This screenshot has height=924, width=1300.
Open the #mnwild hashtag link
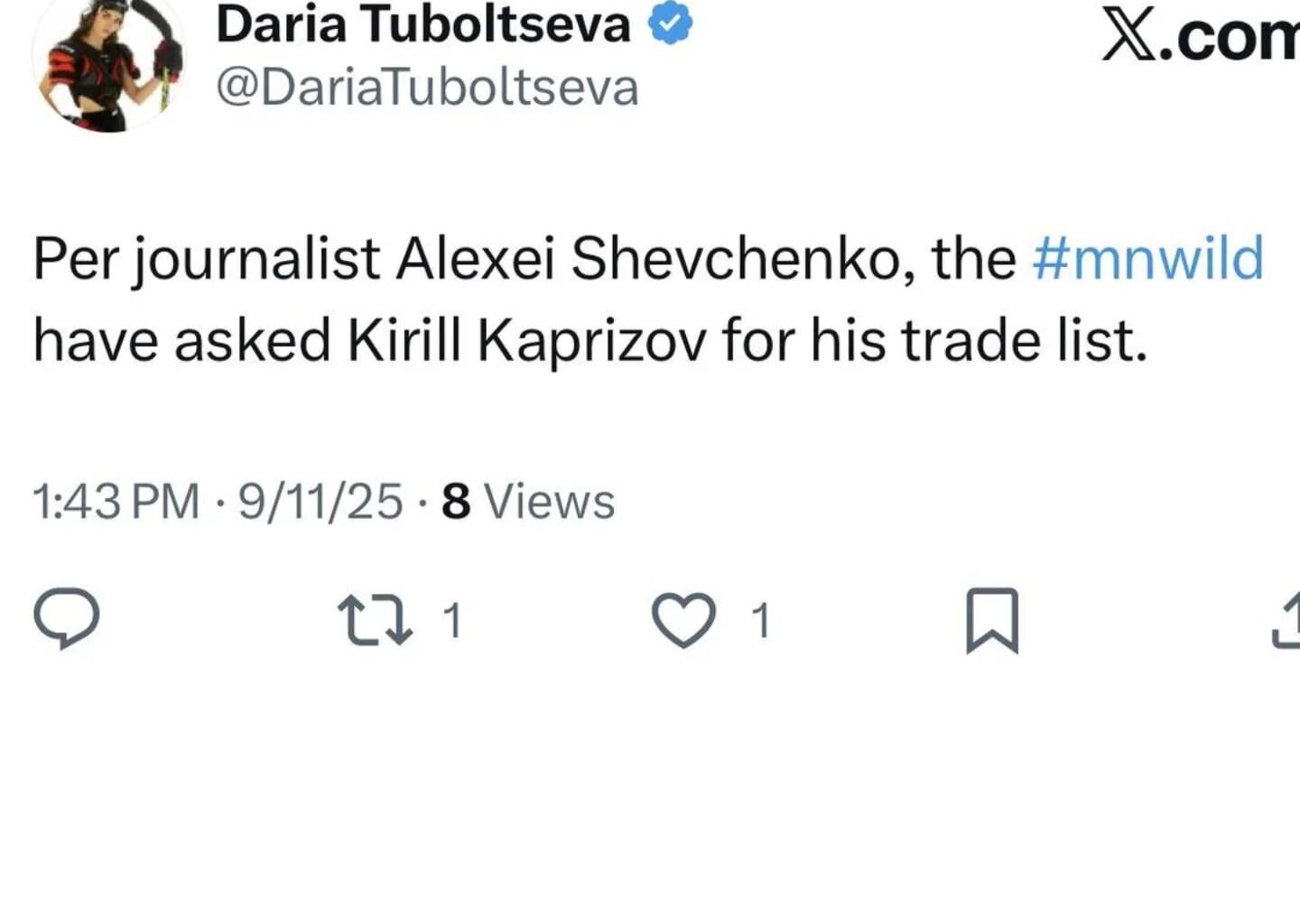click(1147, 259)
